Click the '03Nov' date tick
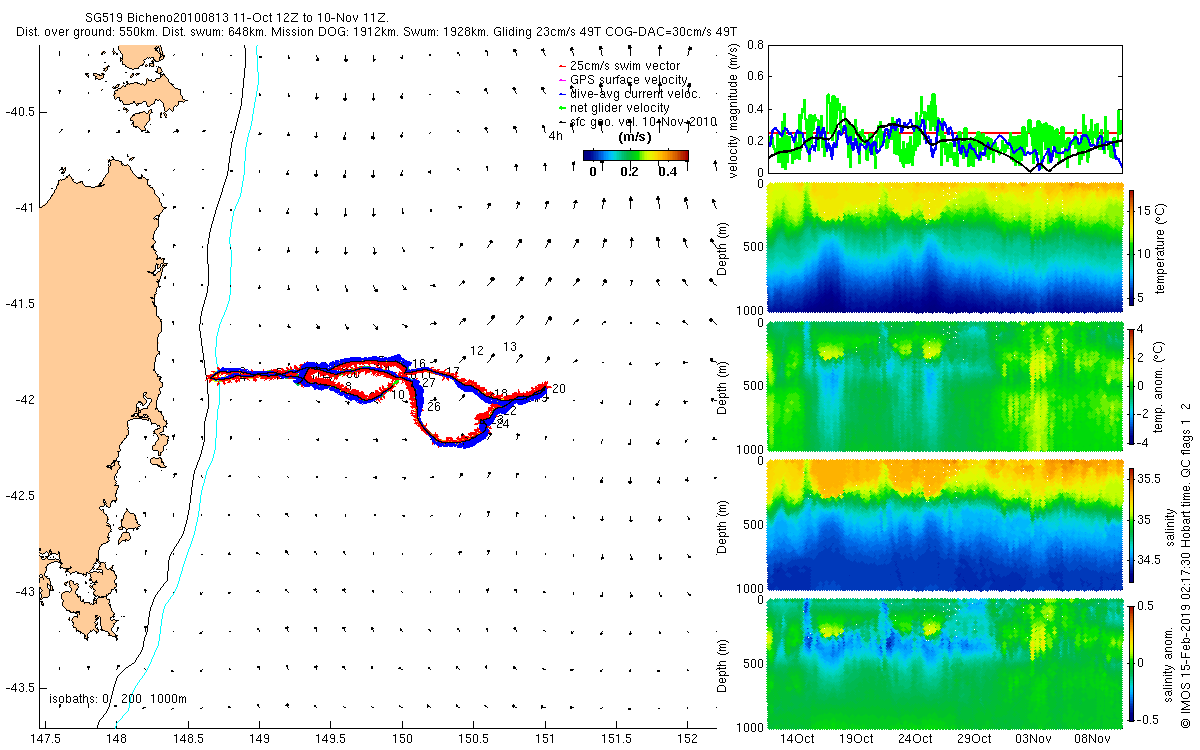The image size is (1200, 750). coord(1033,739)
